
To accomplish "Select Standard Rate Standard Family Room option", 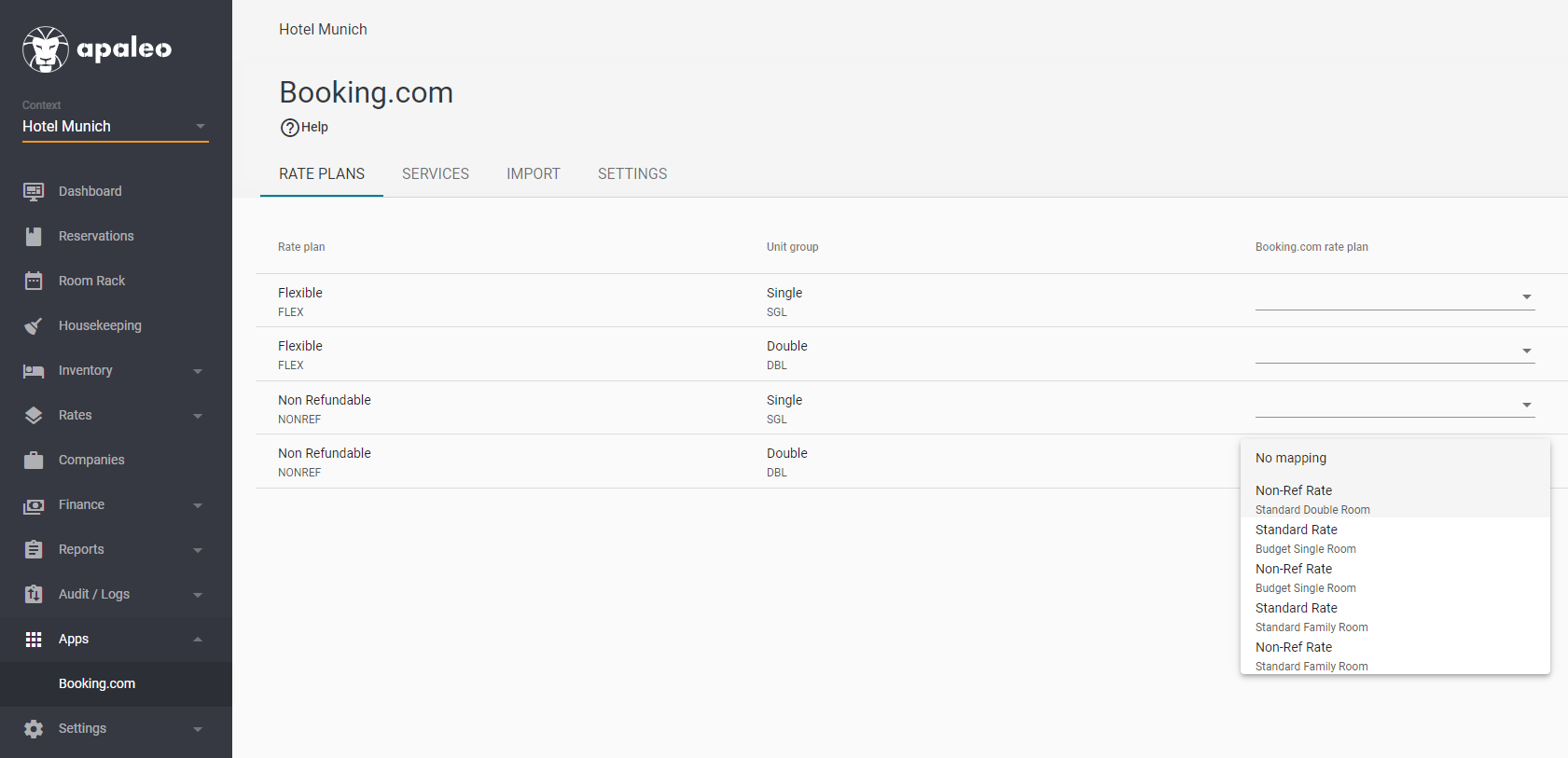I will click(x=1395, y=616).
